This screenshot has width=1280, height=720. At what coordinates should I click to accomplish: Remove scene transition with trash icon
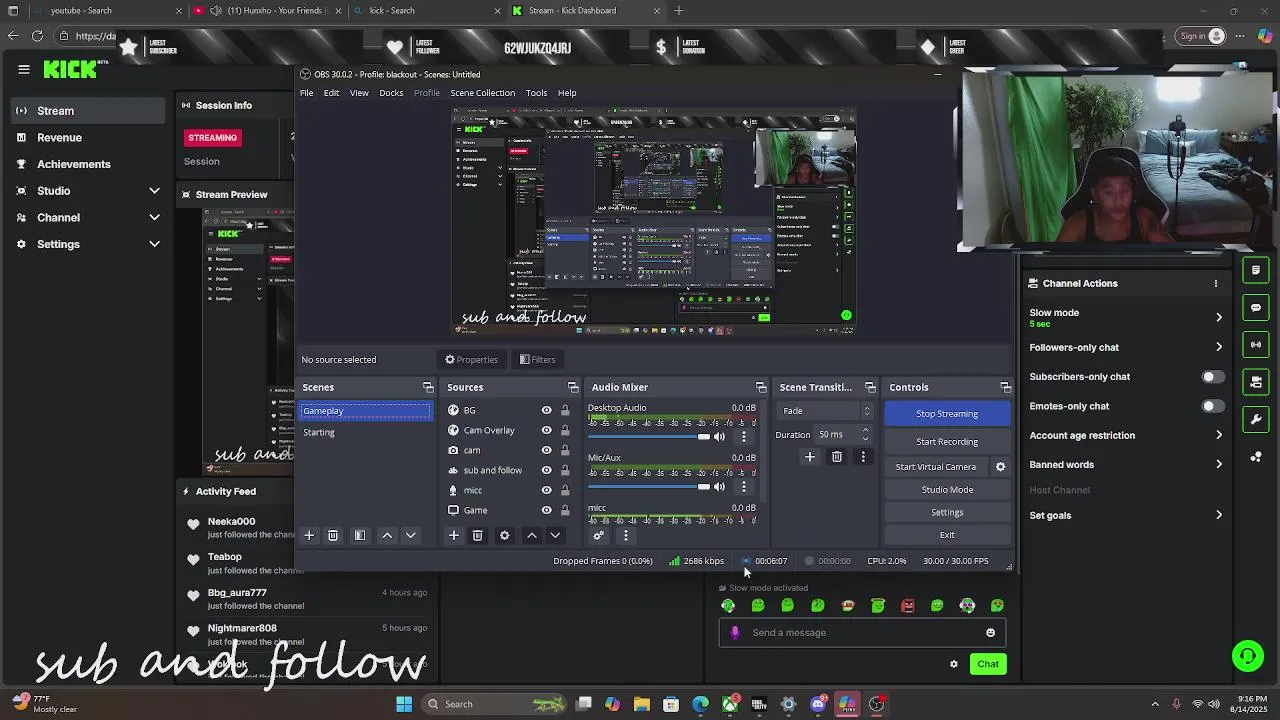(837, 457)
